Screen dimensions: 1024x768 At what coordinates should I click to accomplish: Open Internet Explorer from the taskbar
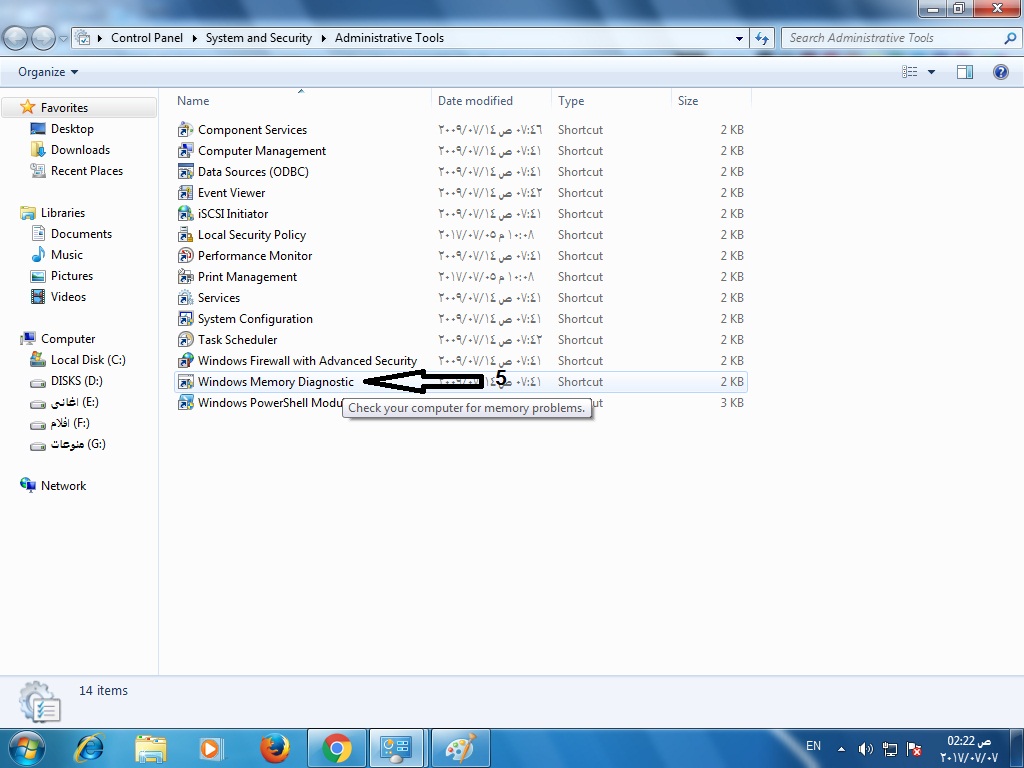pos(89,748)
